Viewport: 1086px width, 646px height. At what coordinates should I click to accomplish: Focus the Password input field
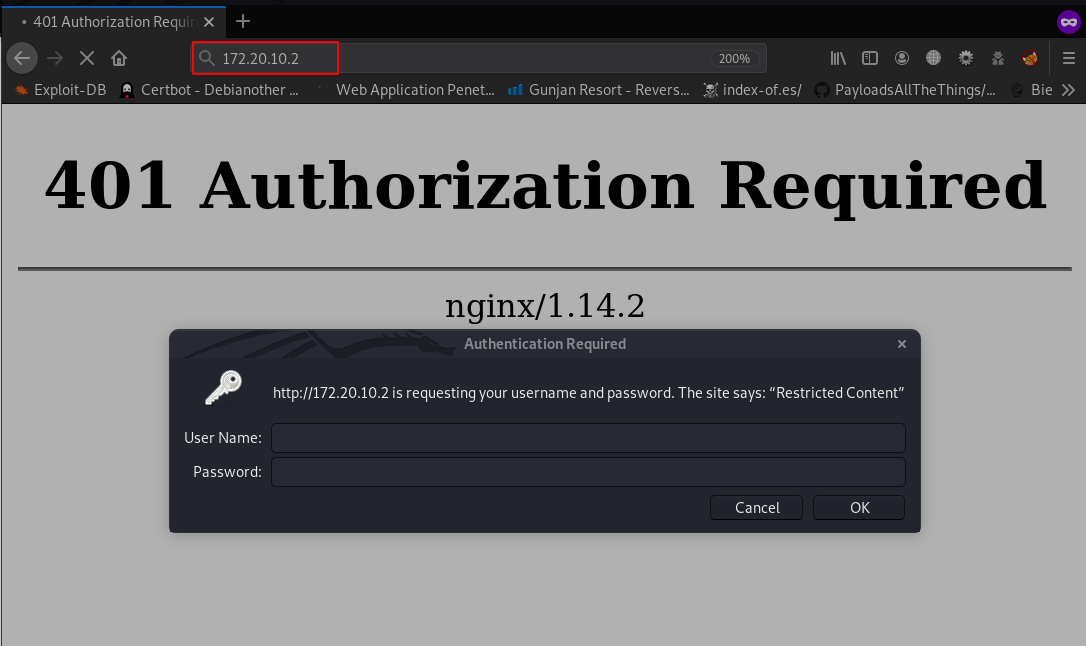(x=588, y=472)
